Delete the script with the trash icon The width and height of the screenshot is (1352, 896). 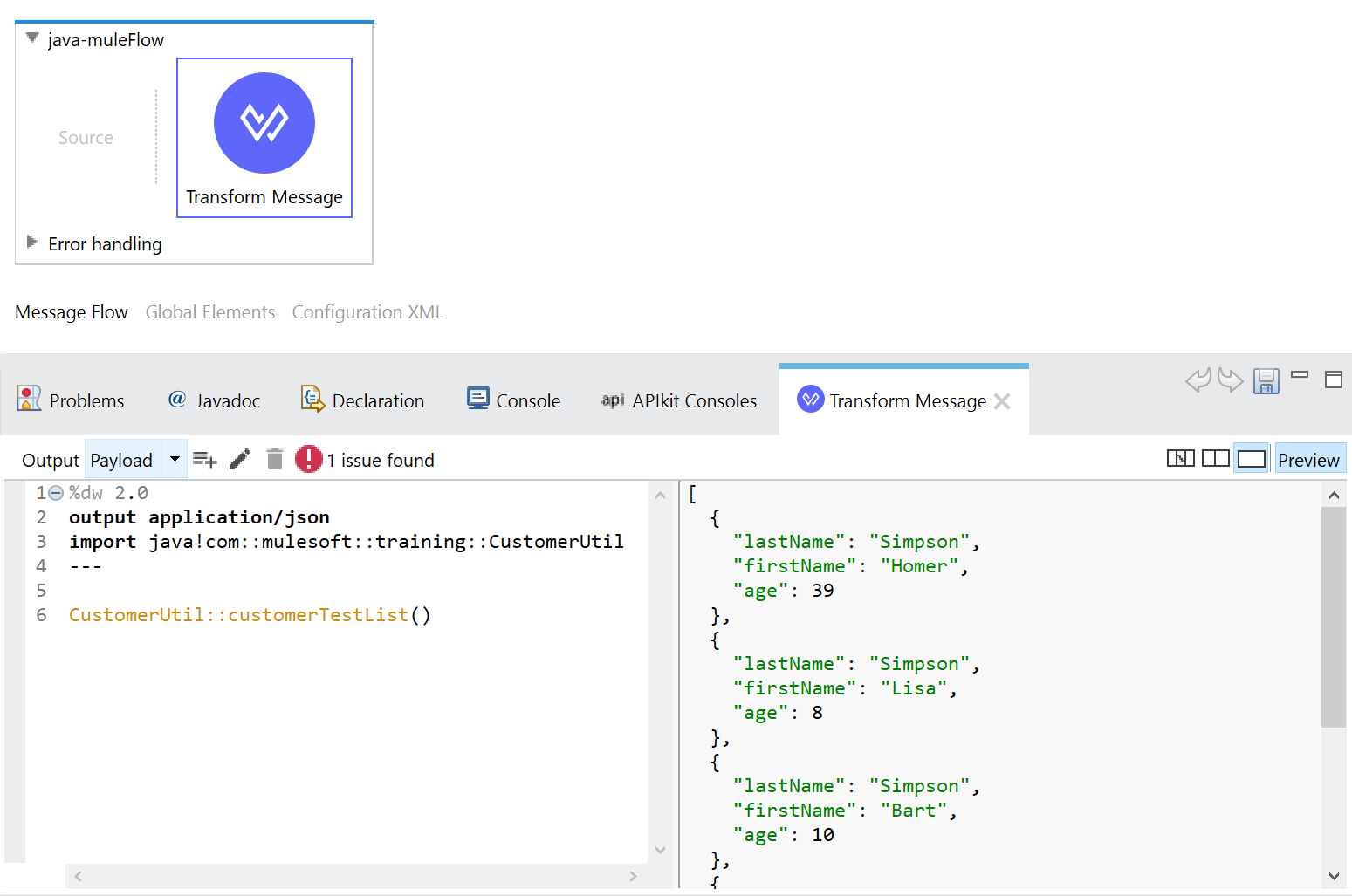275,459
